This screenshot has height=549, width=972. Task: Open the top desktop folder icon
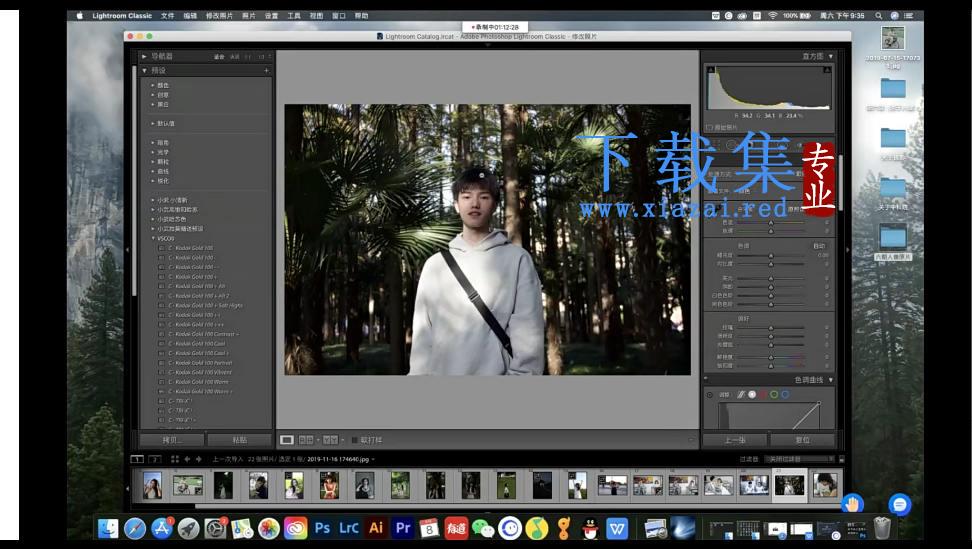click(x=893, y=88)
